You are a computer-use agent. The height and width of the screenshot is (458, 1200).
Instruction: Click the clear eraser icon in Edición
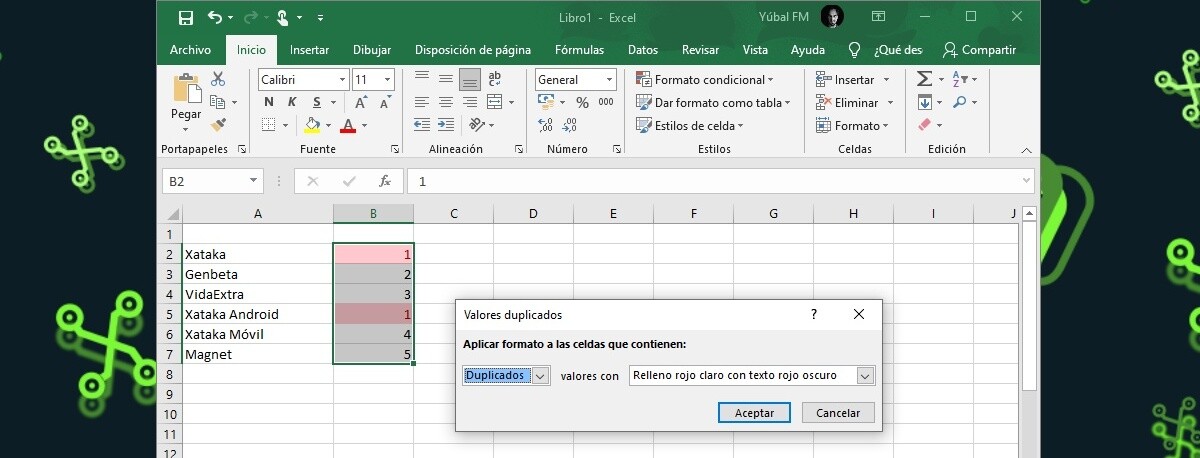[x=924, y=125]
